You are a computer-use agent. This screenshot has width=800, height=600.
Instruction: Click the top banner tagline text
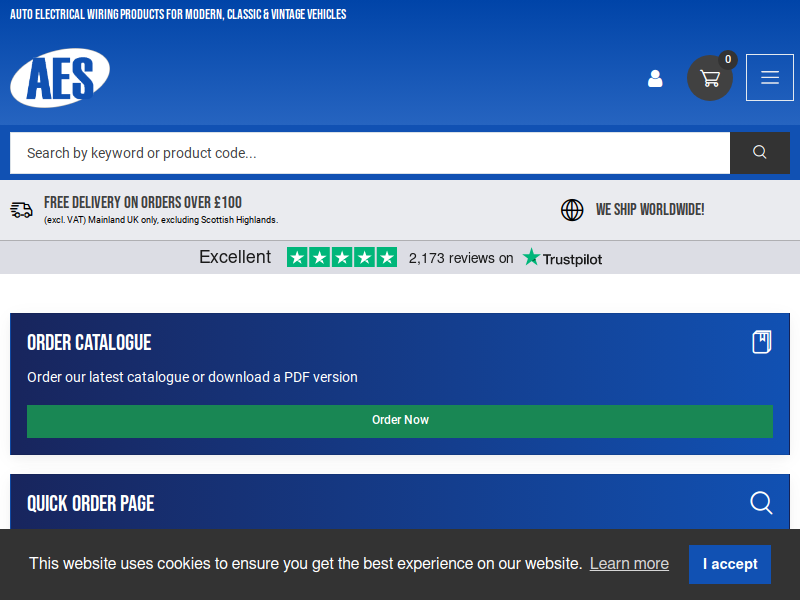pyautogui.click(x=178, y=14)
